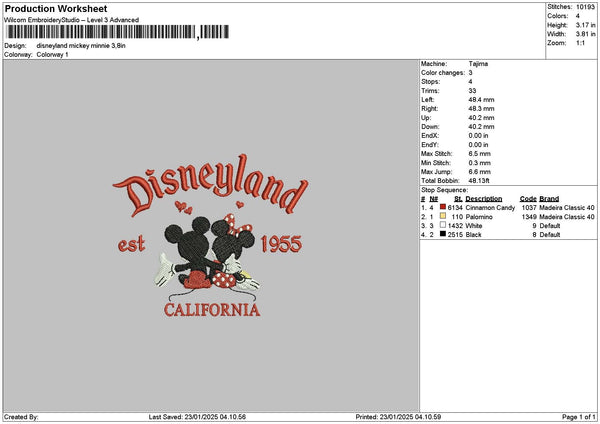
Task: Click the barcode in the worksheet header
Action: [x=118, y=32]
